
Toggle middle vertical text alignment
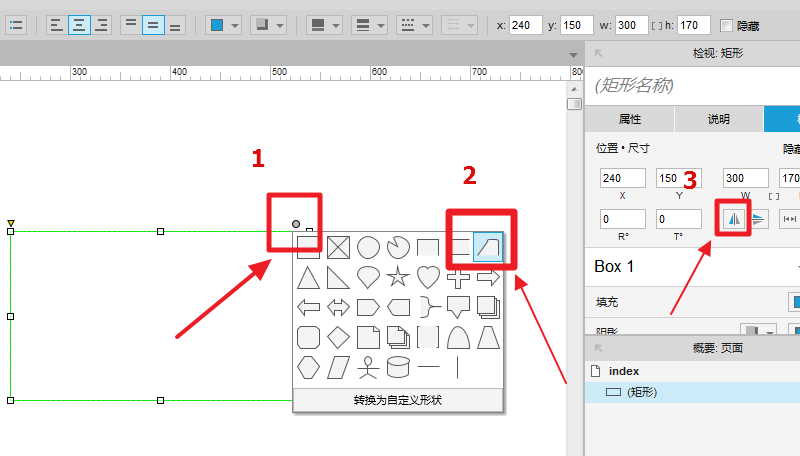[x=153, y=24]
